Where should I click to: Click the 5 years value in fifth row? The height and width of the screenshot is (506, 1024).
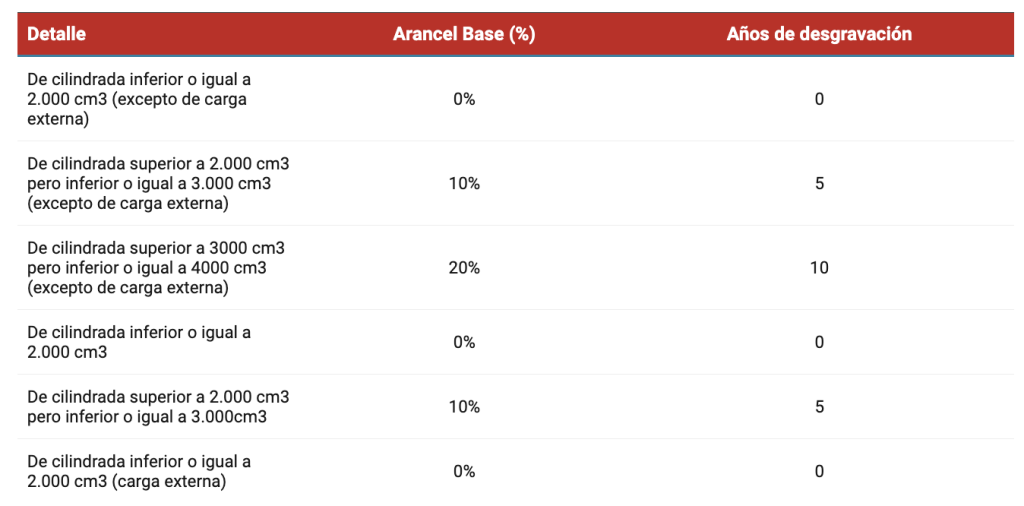pos(819,407)
